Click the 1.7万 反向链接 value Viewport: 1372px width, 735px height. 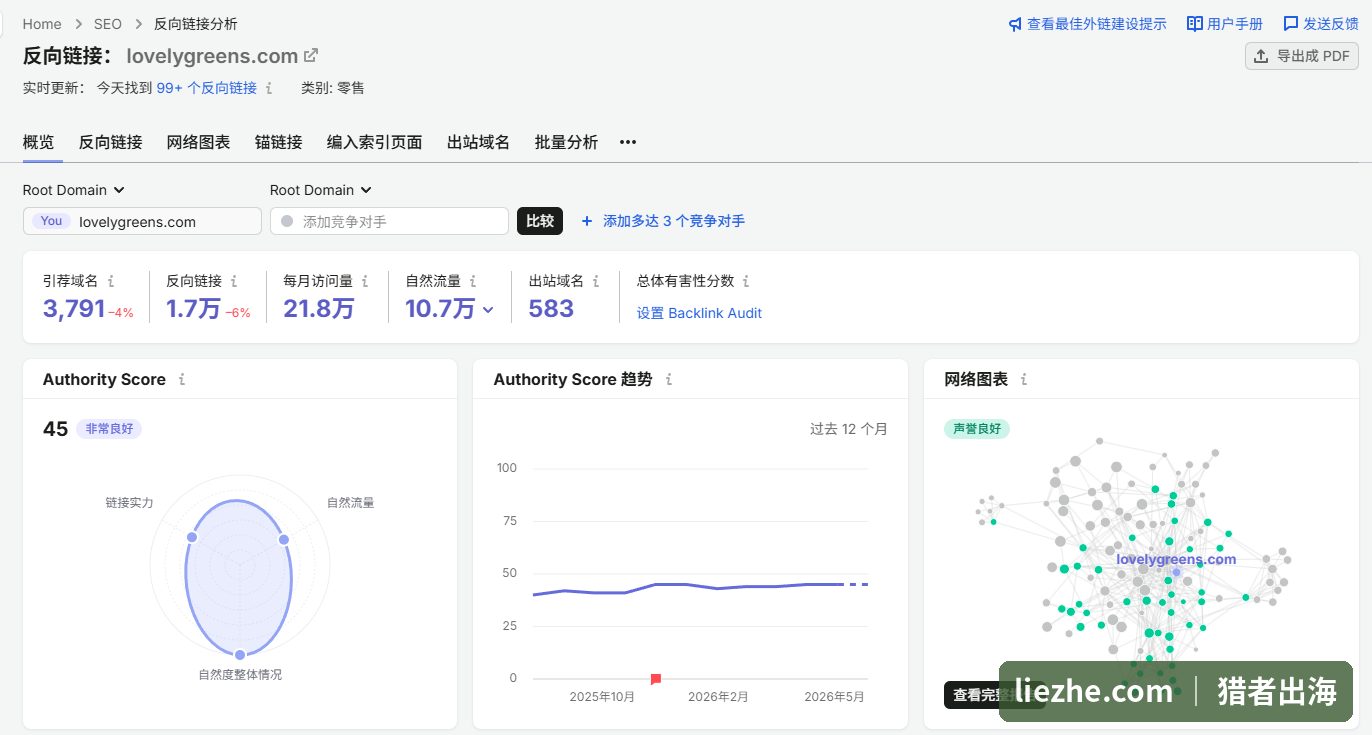click(193, 309)
